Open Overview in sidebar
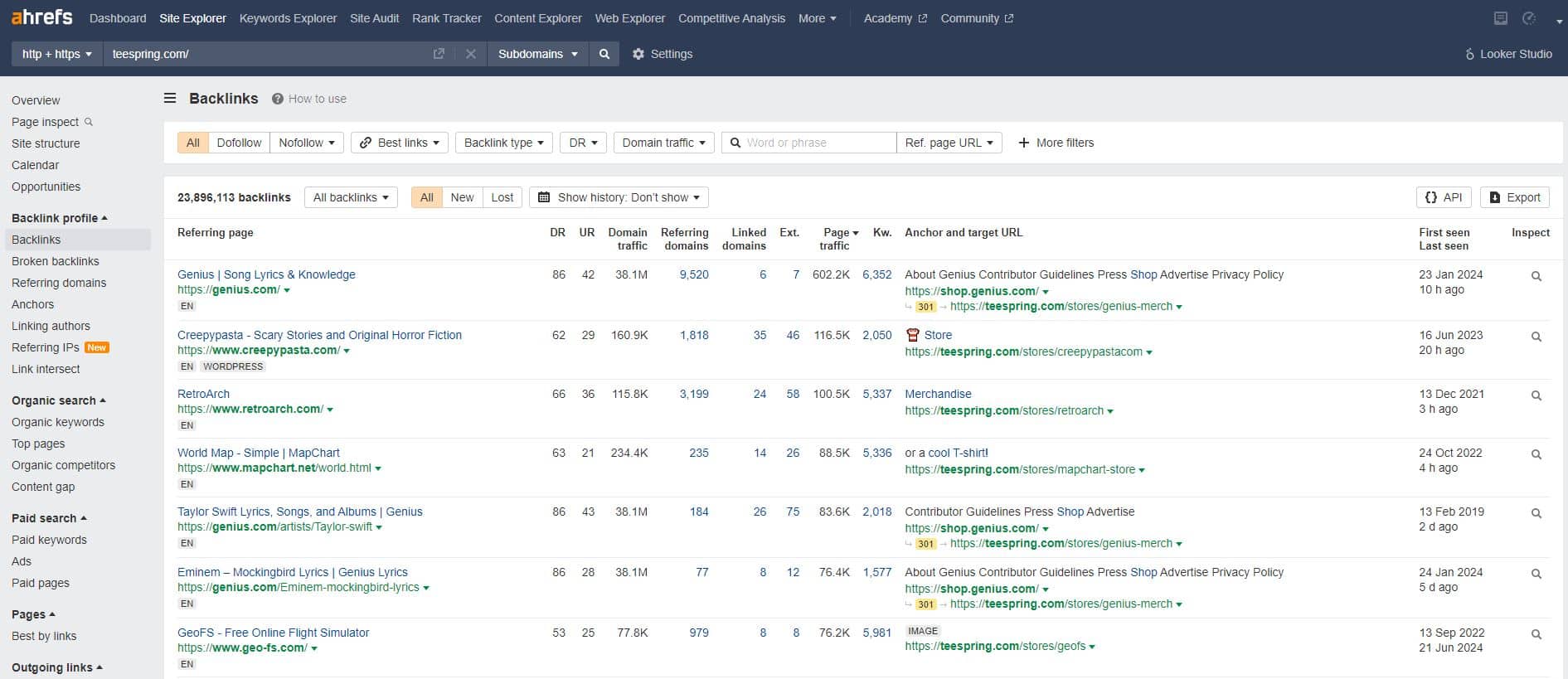Viewport: 1568px width, 679px height. 36,100
